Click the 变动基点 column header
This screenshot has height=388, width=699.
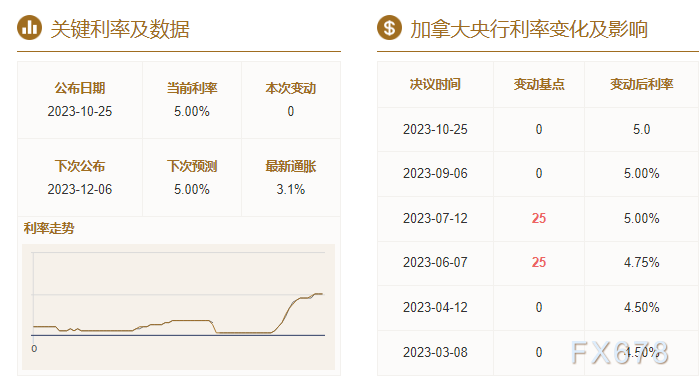point(539,84)
